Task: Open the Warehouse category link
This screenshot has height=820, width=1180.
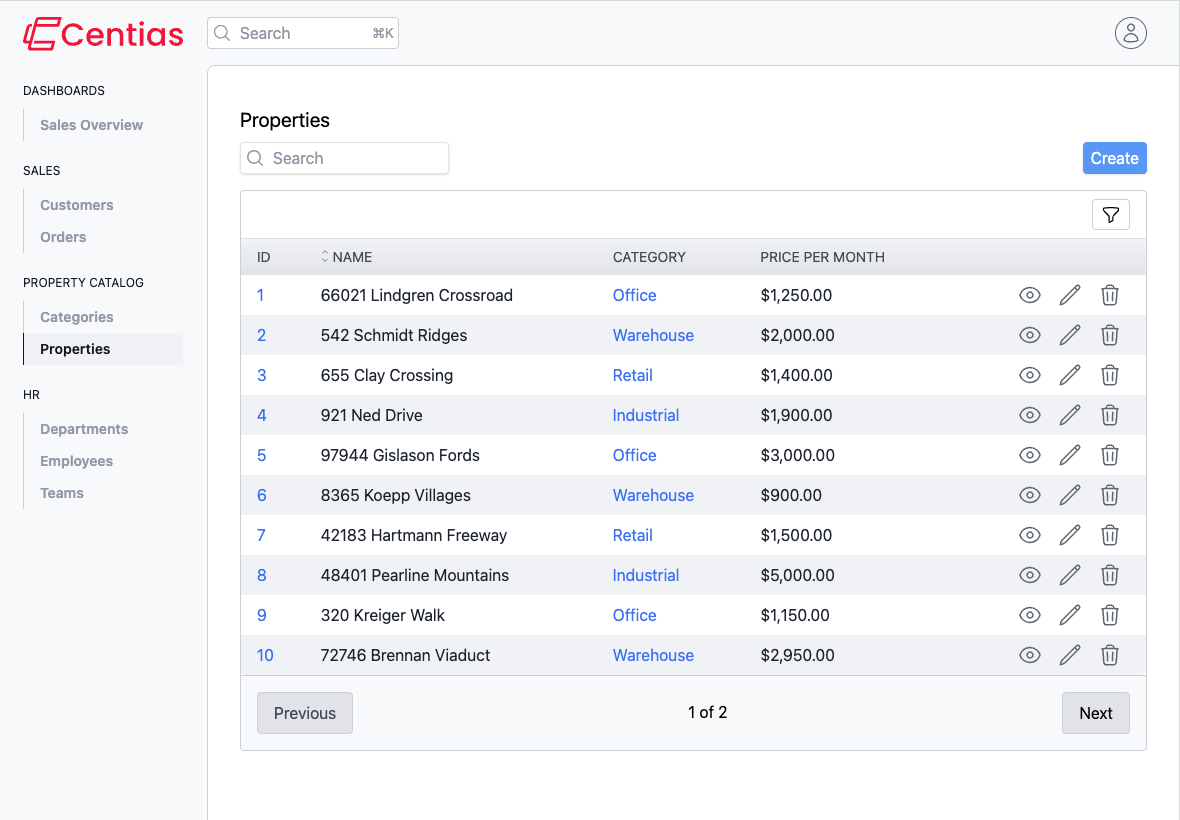Action: (x=653, y=335)
